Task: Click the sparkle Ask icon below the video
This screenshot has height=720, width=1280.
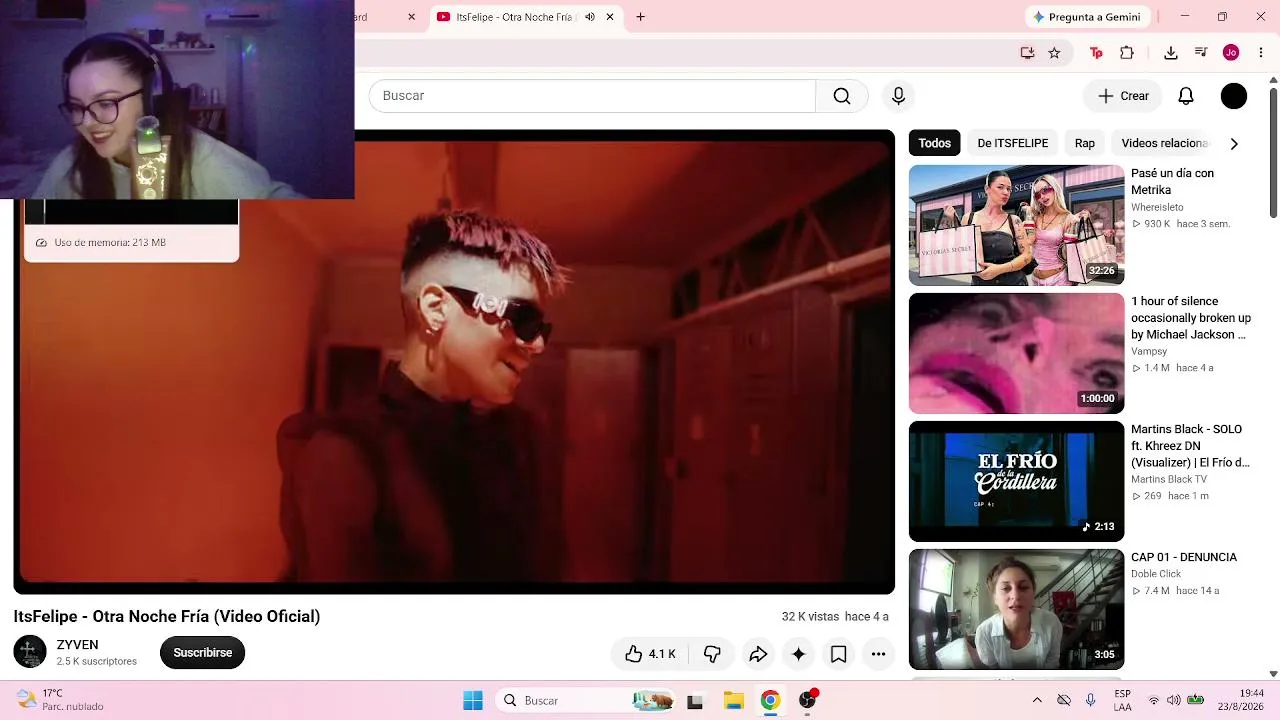Action: 798,654
